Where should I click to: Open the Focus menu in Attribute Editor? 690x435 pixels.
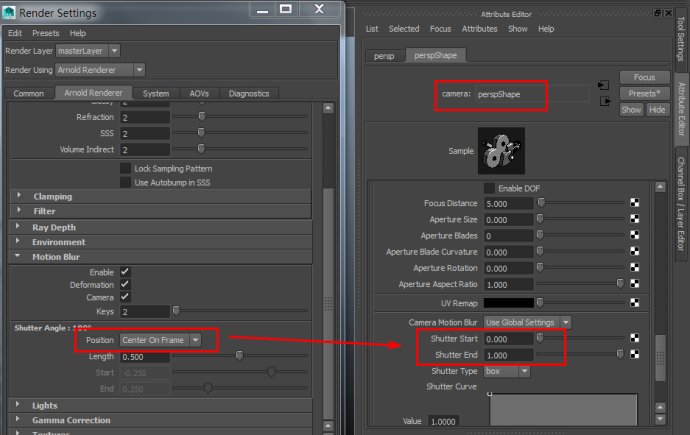pyautogui.click(x=440, y=29)
